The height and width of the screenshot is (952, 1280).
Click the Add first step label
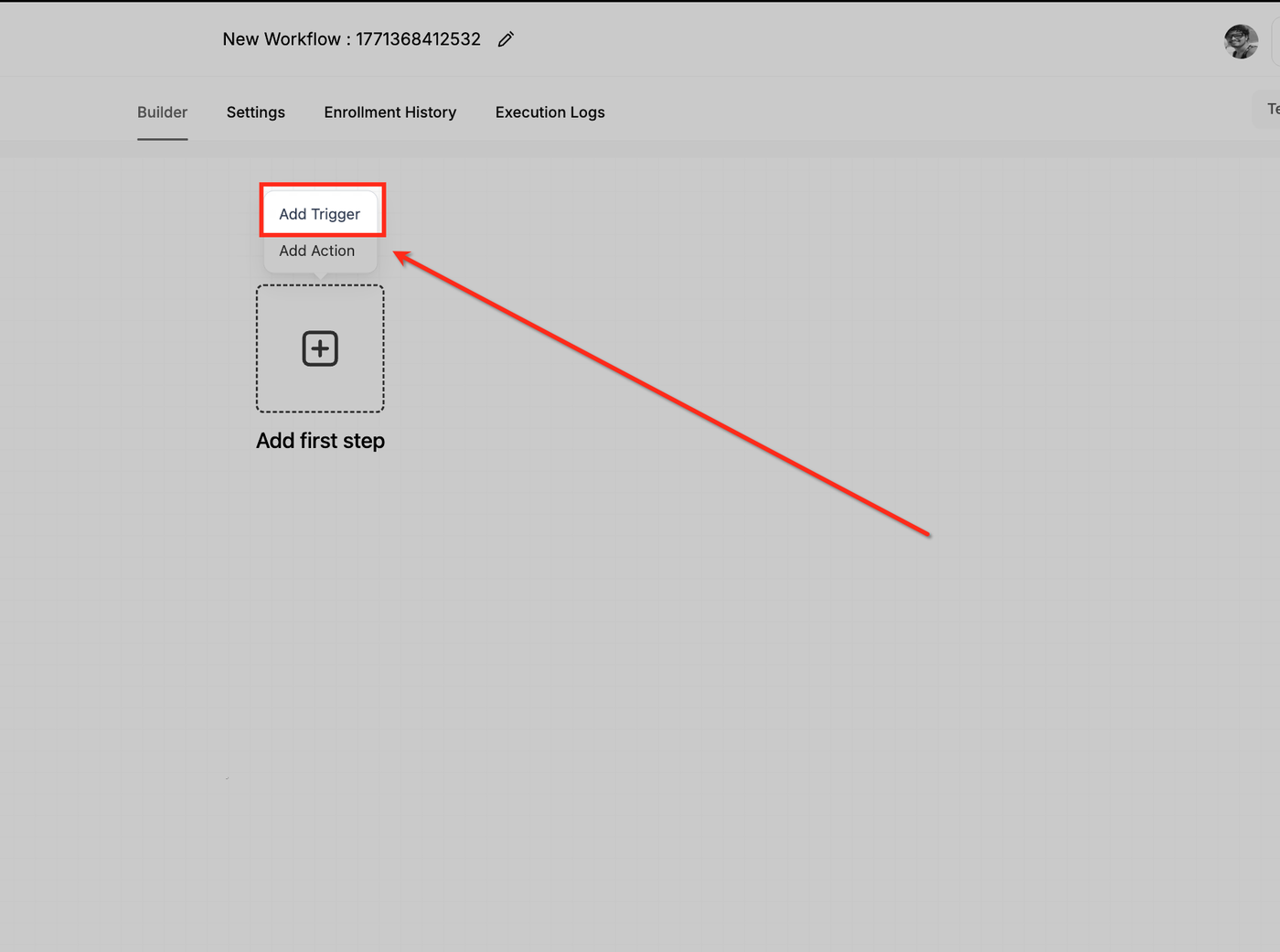pyautogui.click(x=320, y=441)
